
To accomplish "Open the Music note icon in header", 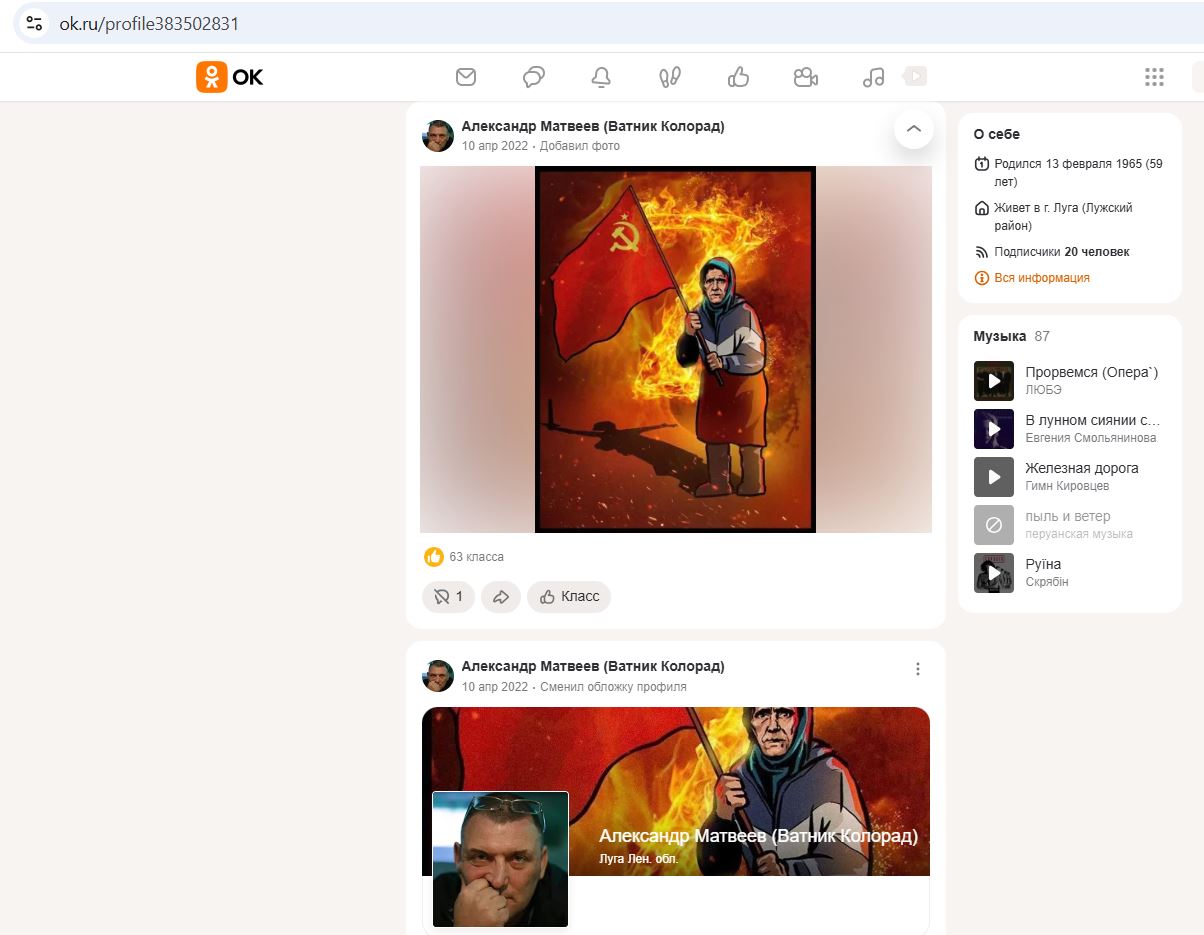I will click(873, 77).
